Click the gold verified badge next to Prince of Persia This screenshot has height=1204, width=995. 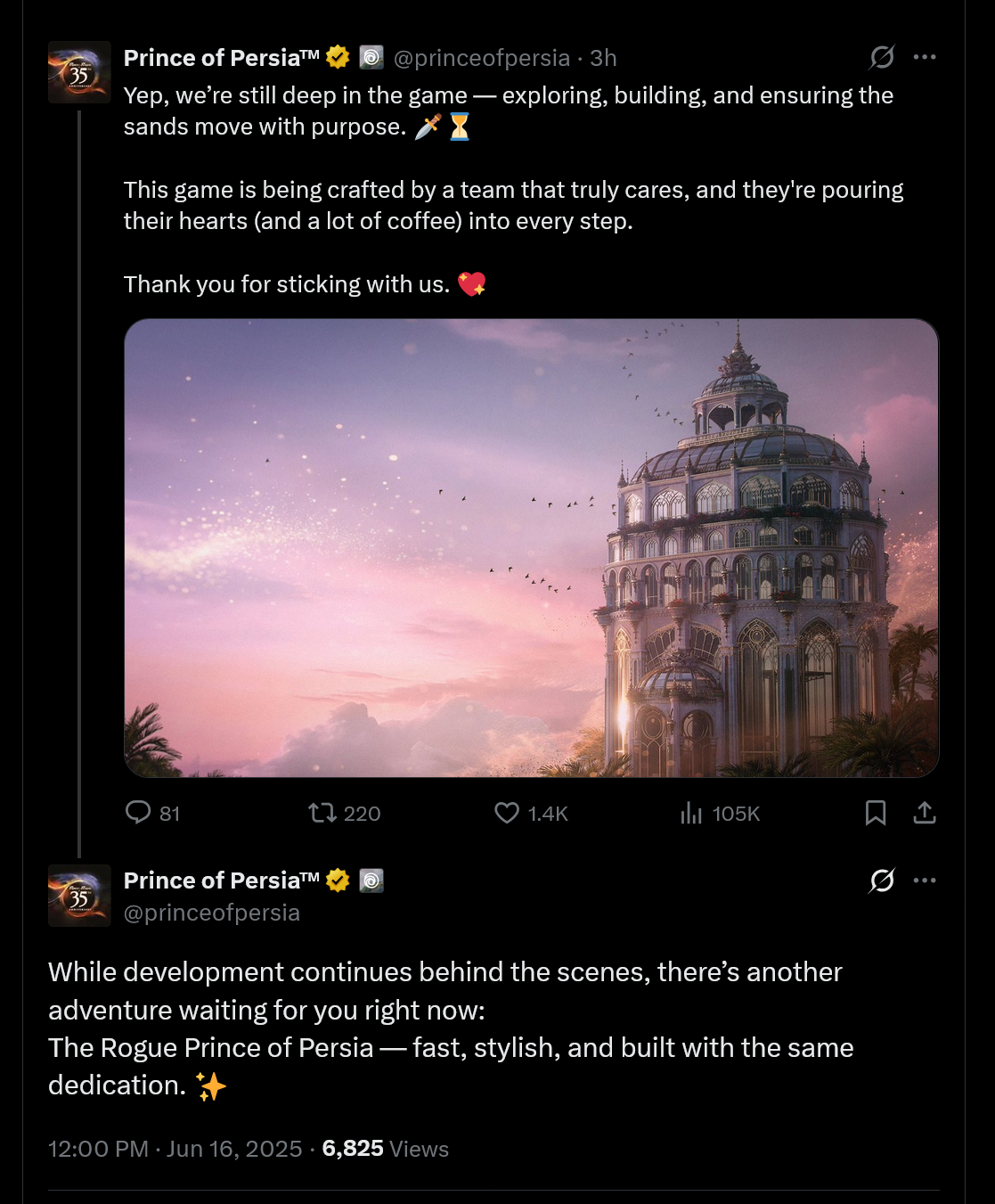[x=336, y=57]
